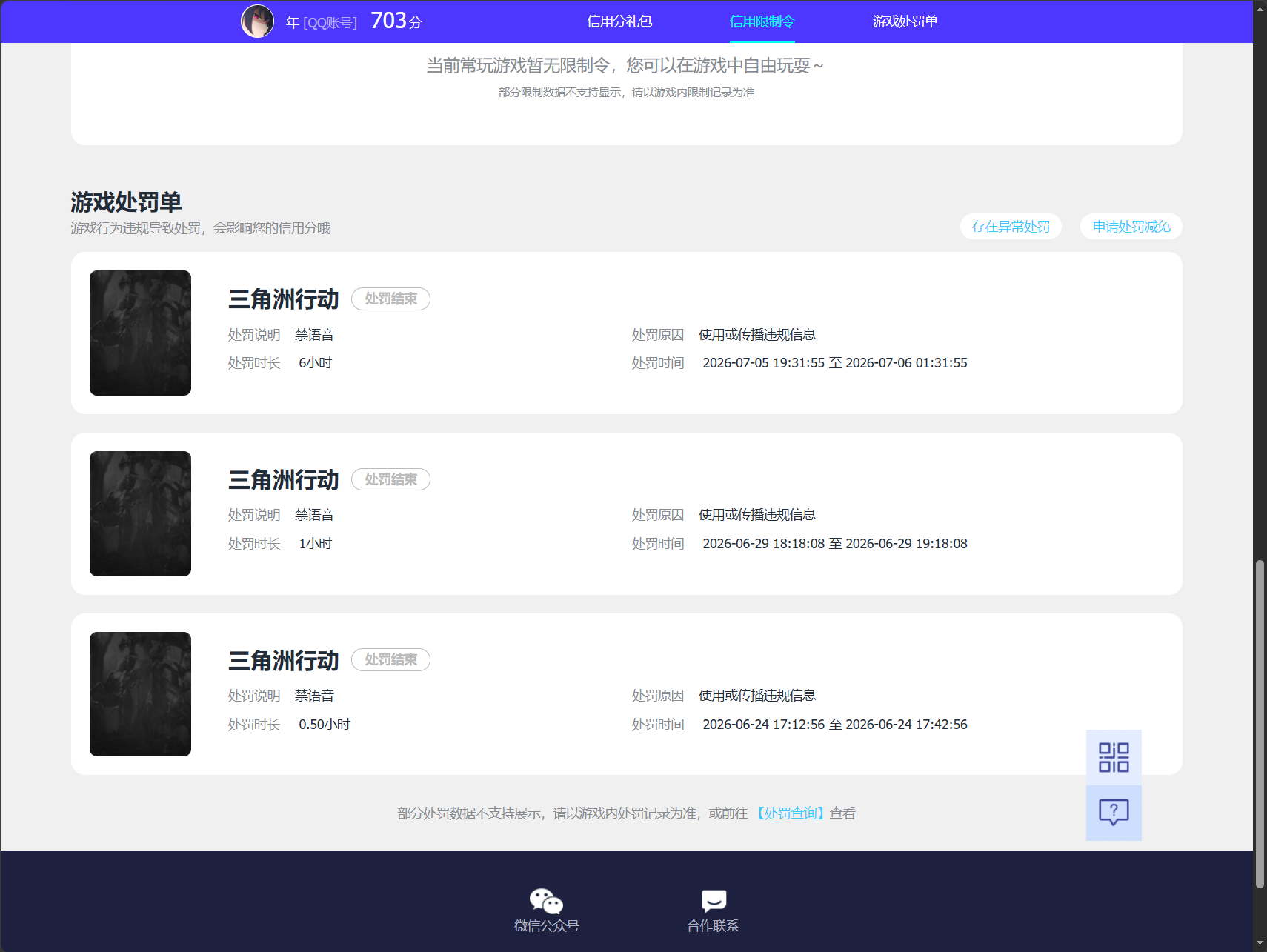Click the game thumbnail of the 1小时 penalty
The height and width of the screenshot is (952, 1267).
click(x=140, y=513)
